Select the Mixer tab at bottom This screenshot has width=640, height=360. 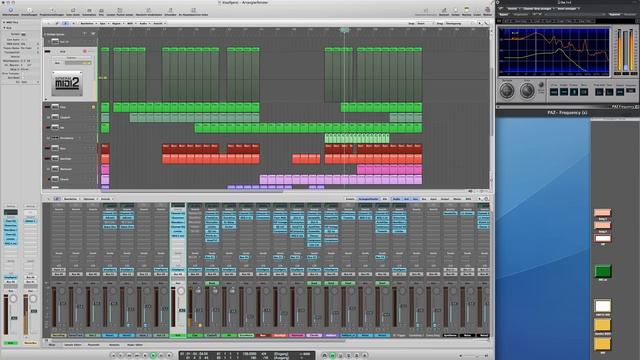tap(52, 345)
